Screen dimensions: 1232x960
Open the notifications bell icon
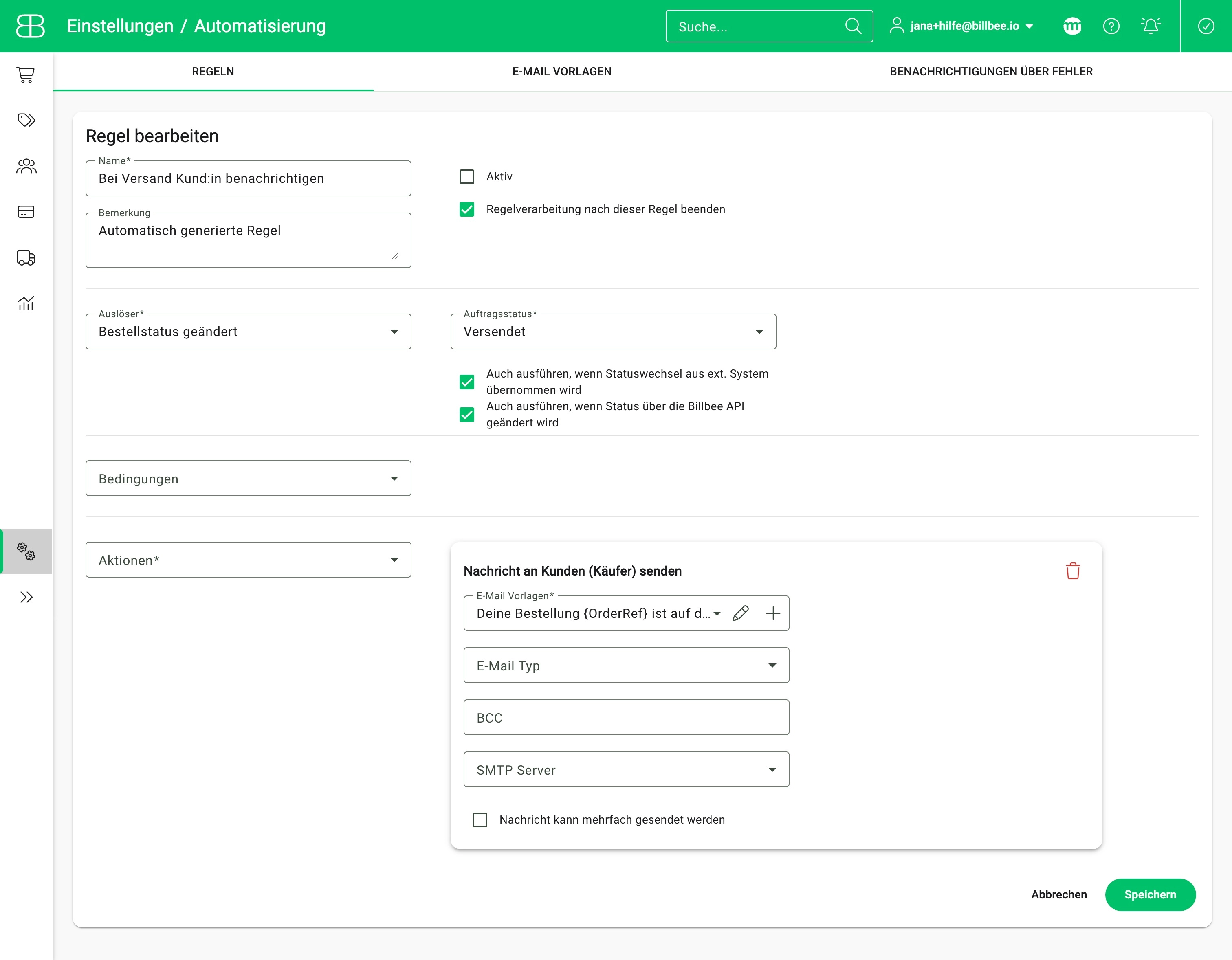click(x=1150, y=26)
